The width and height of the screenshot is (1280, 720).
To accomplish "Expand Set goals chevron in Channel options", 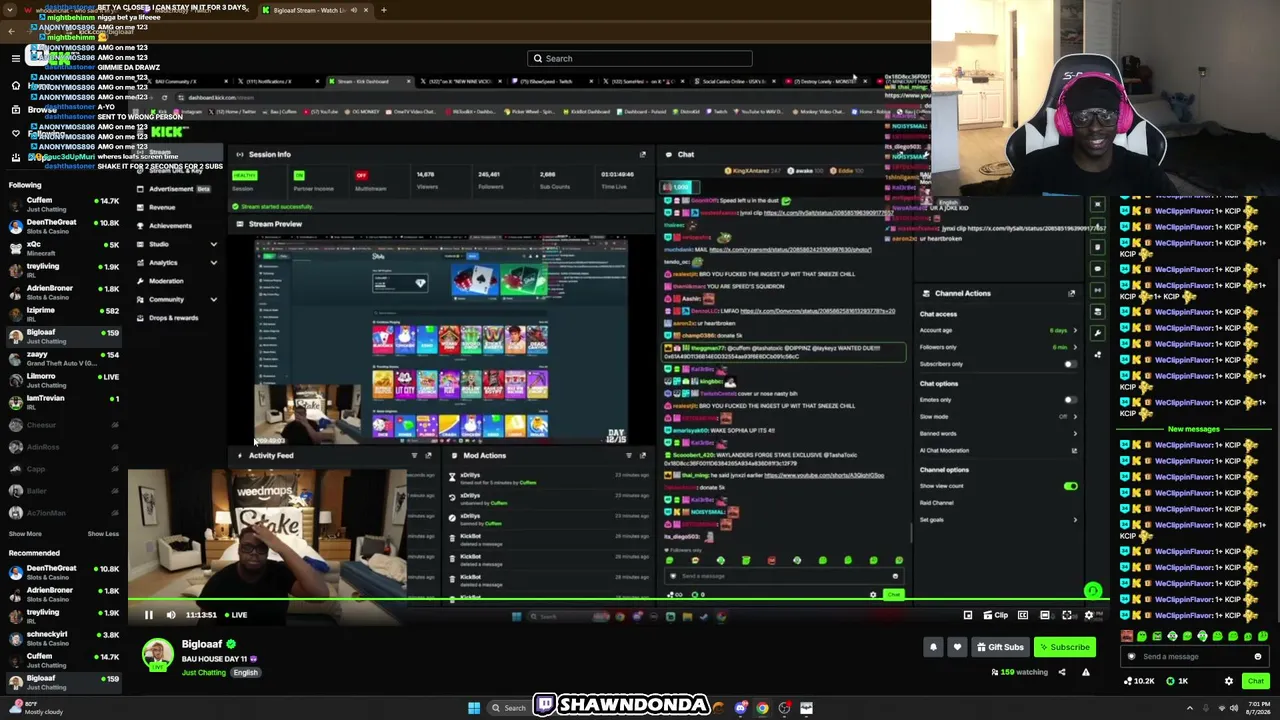I will coord(1075,520).
